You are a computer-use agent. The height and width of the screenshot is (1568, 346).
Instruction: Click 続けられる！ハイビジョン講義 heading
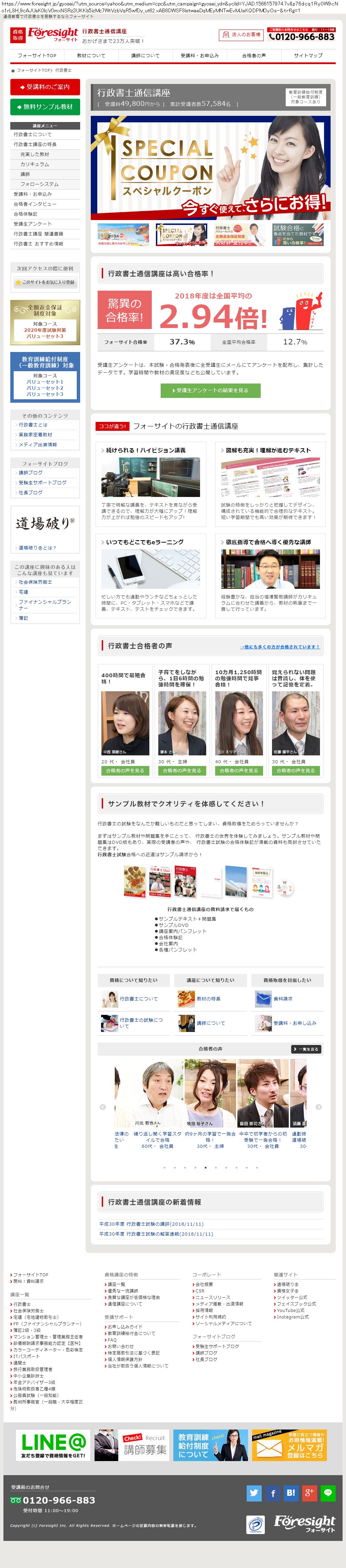click(146, 450)
